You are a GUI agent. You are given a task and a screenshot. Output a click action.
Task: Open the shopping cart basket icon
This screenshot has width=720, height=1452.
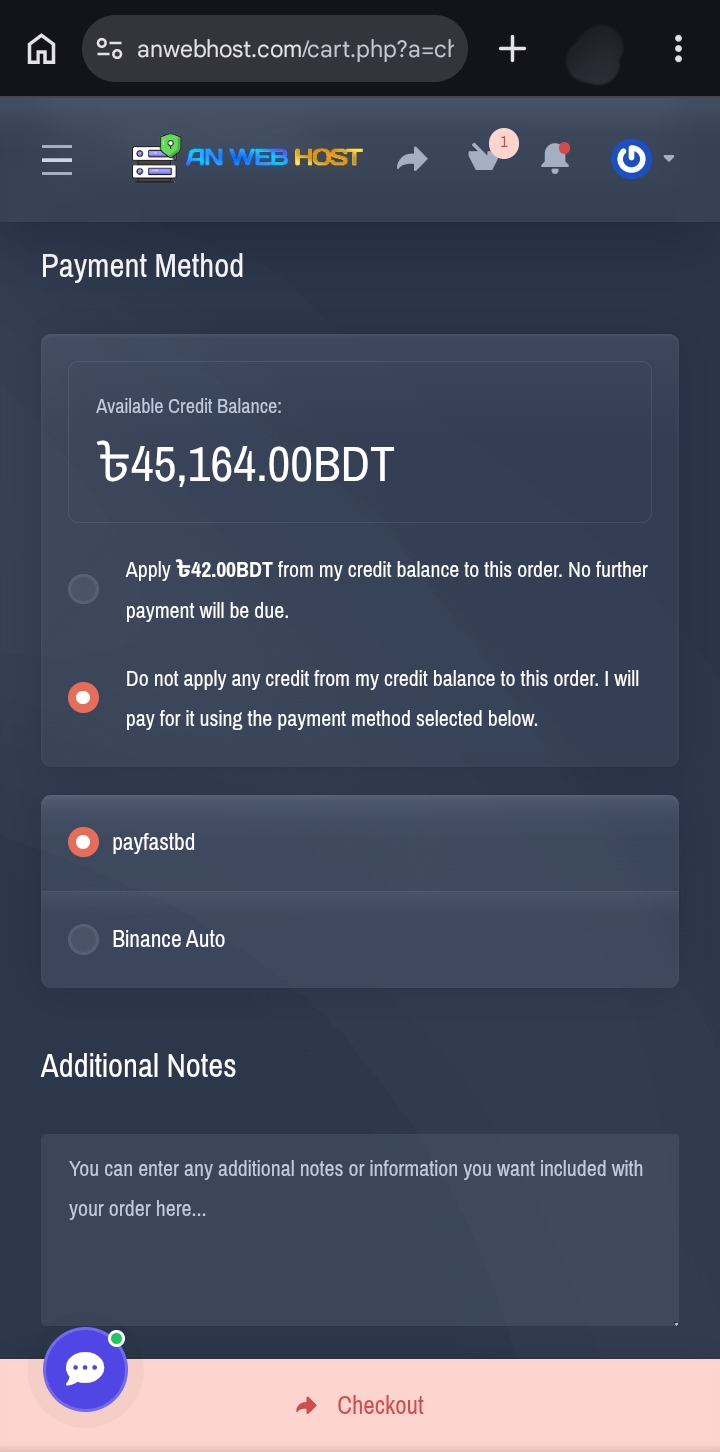(485, 158)
